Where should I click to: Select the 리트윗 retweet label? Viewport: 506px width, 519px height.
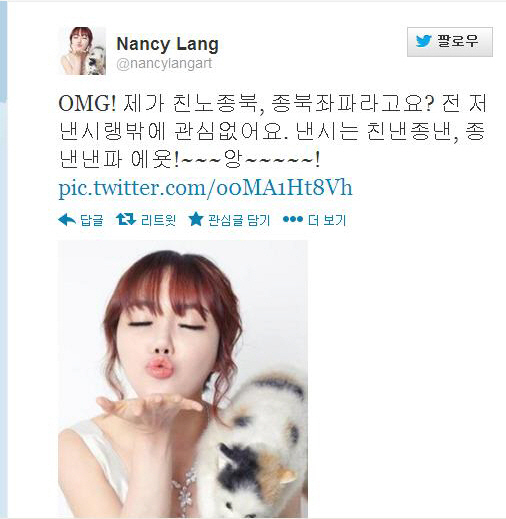pos(158,220)
